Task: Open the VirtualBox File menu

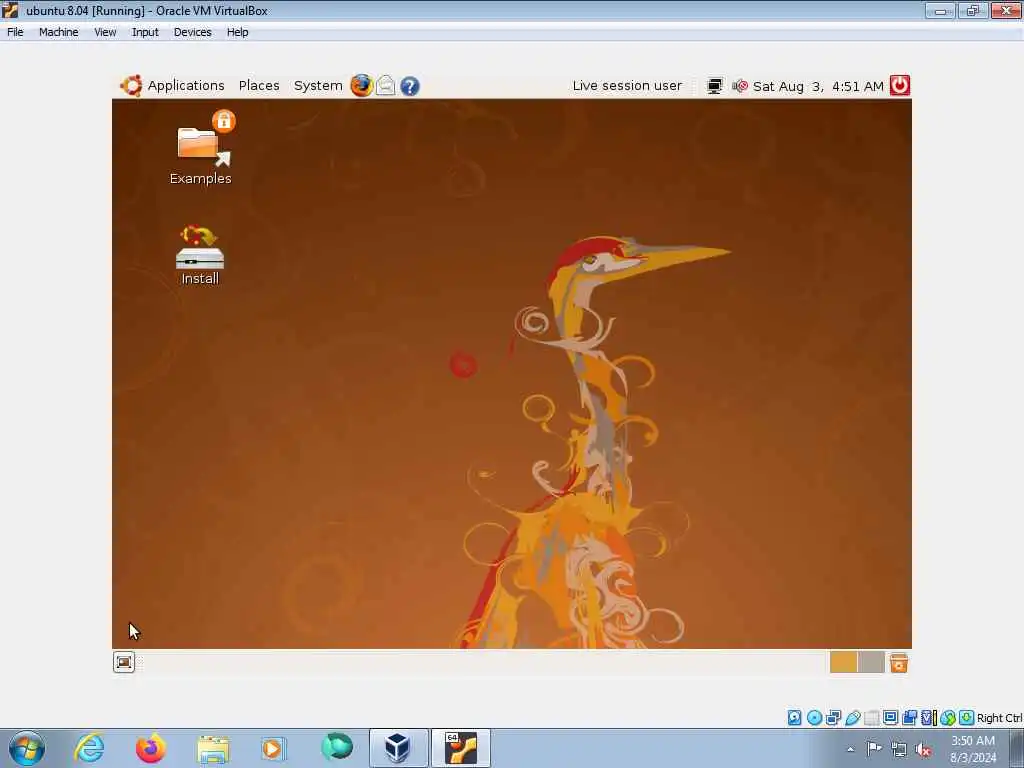Action: (15, 32)
